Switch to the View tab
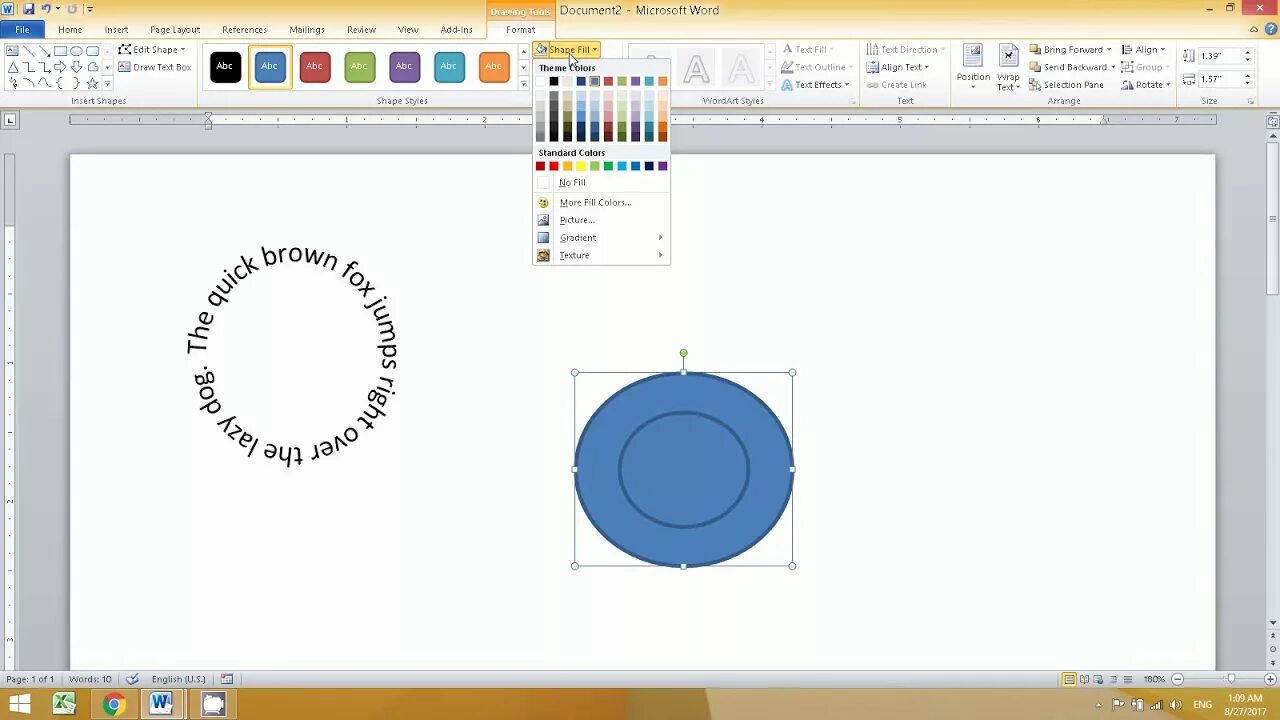The height and width of the screenshot is (720, 1280). pos(408,30)
